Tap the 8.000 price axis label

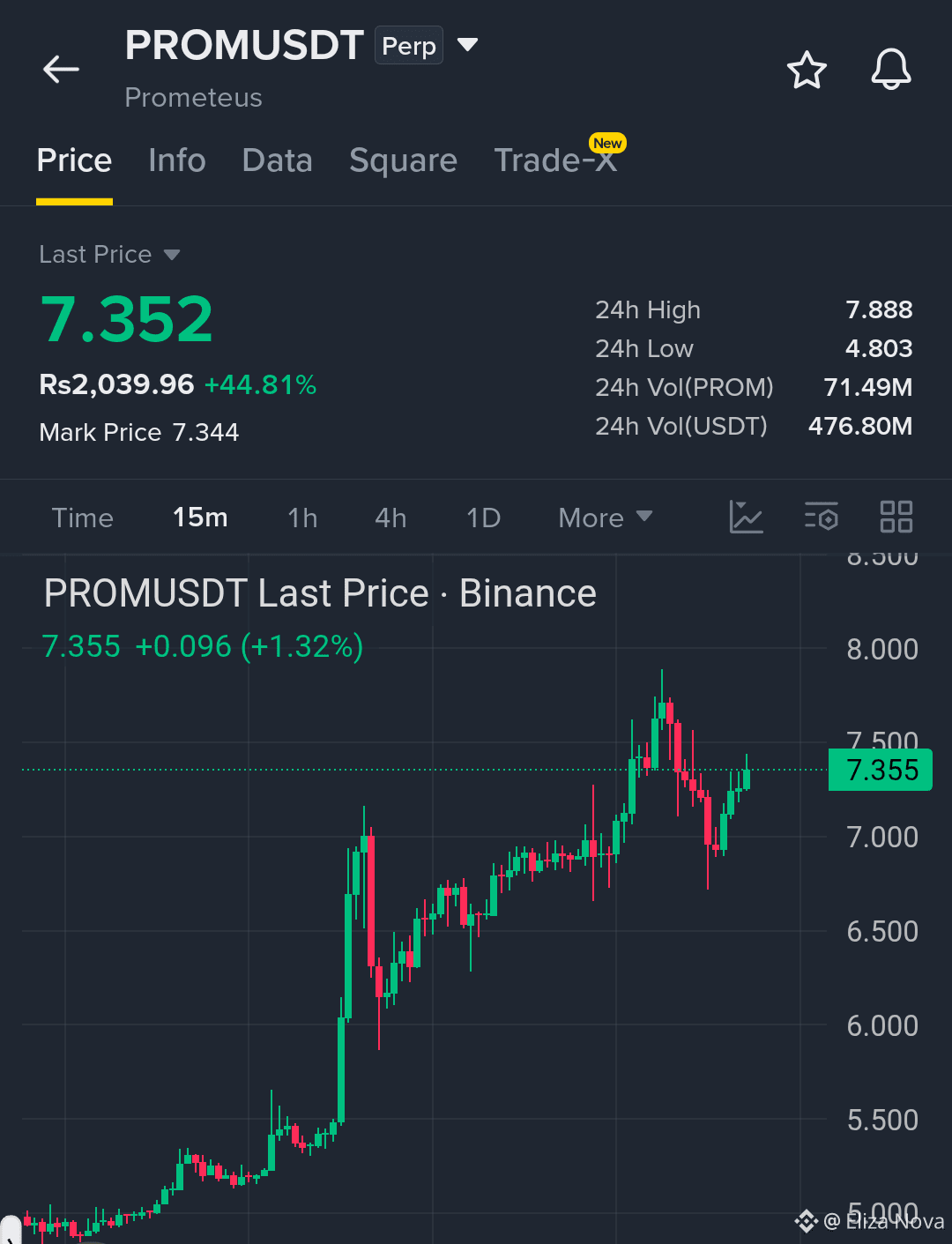click(882, 650)
